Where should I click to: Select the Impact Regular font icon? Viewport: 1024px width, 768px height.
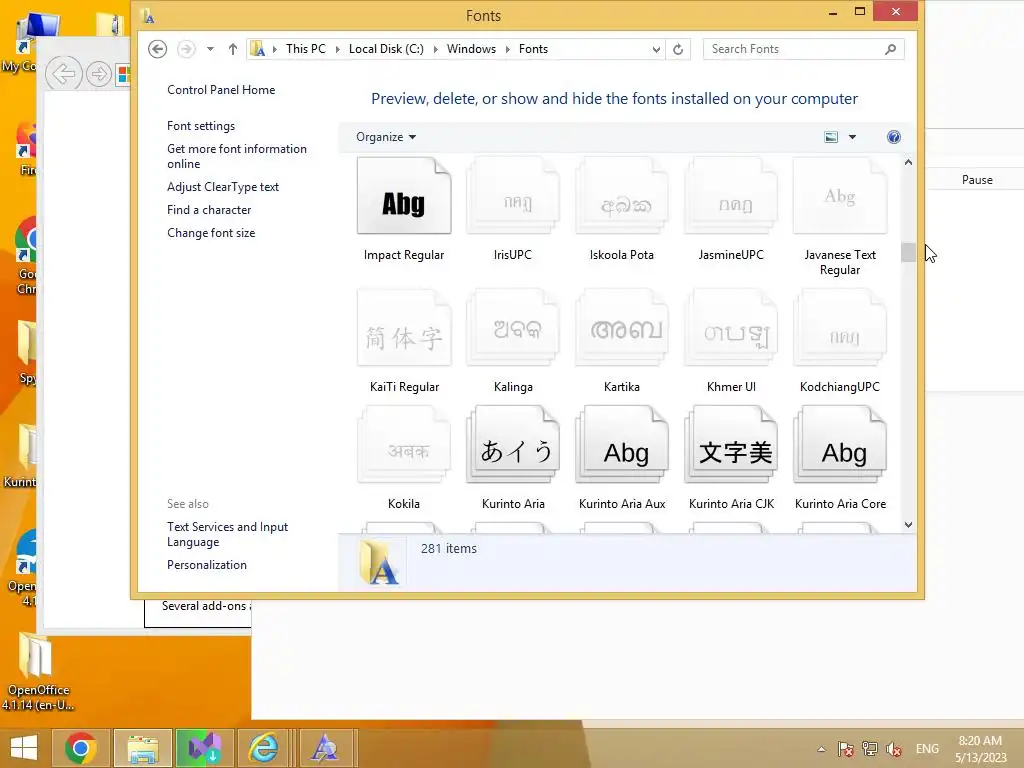404,196
